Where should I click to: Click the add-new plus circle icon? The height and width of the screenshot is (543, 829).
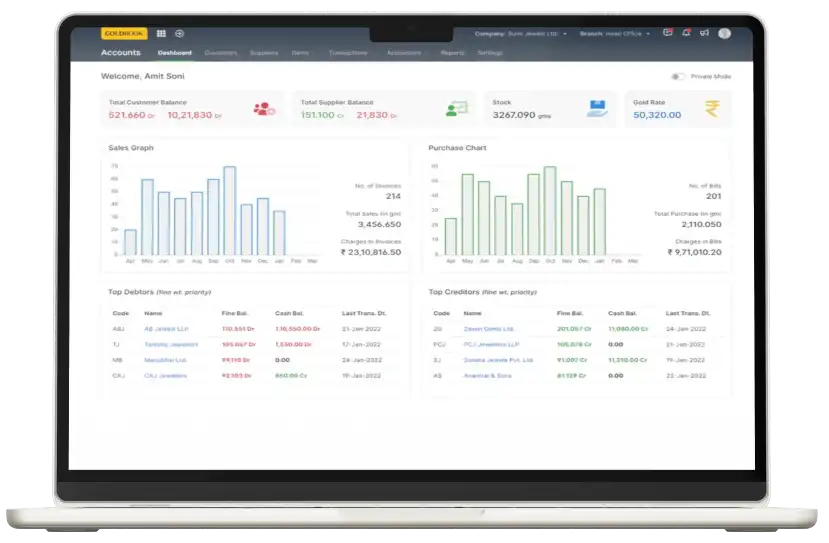point(179,33)
